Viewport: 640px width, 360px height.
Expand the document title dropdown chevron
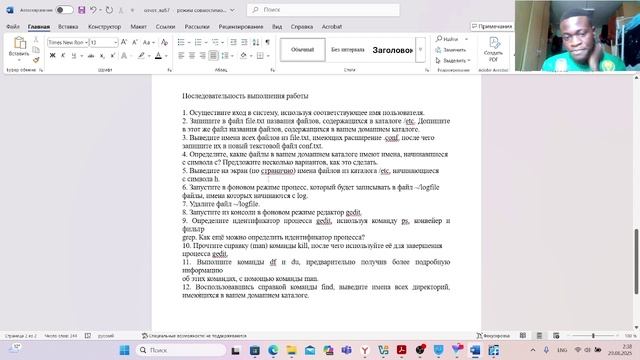(232, 10)
